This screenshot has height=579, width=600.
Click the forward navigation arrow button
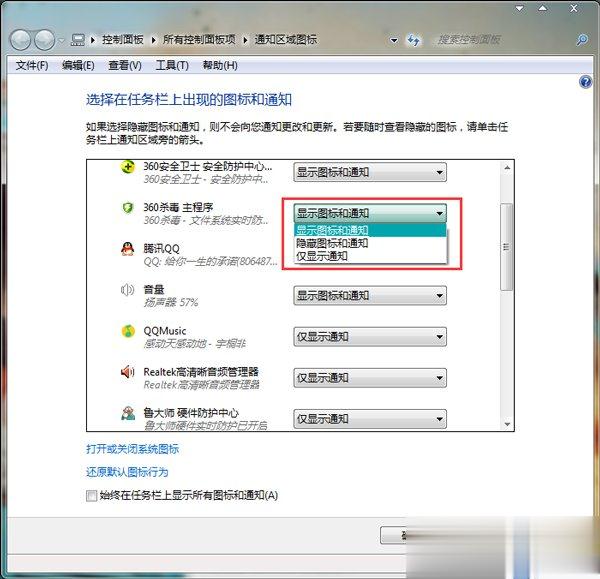click(x=45, y=40)
